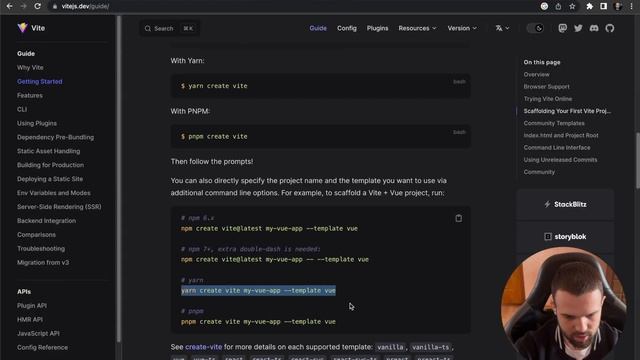Jump to Using Unreleased Commits entry
The height and width of the screenshot is (360, 640).
[560, 160]
